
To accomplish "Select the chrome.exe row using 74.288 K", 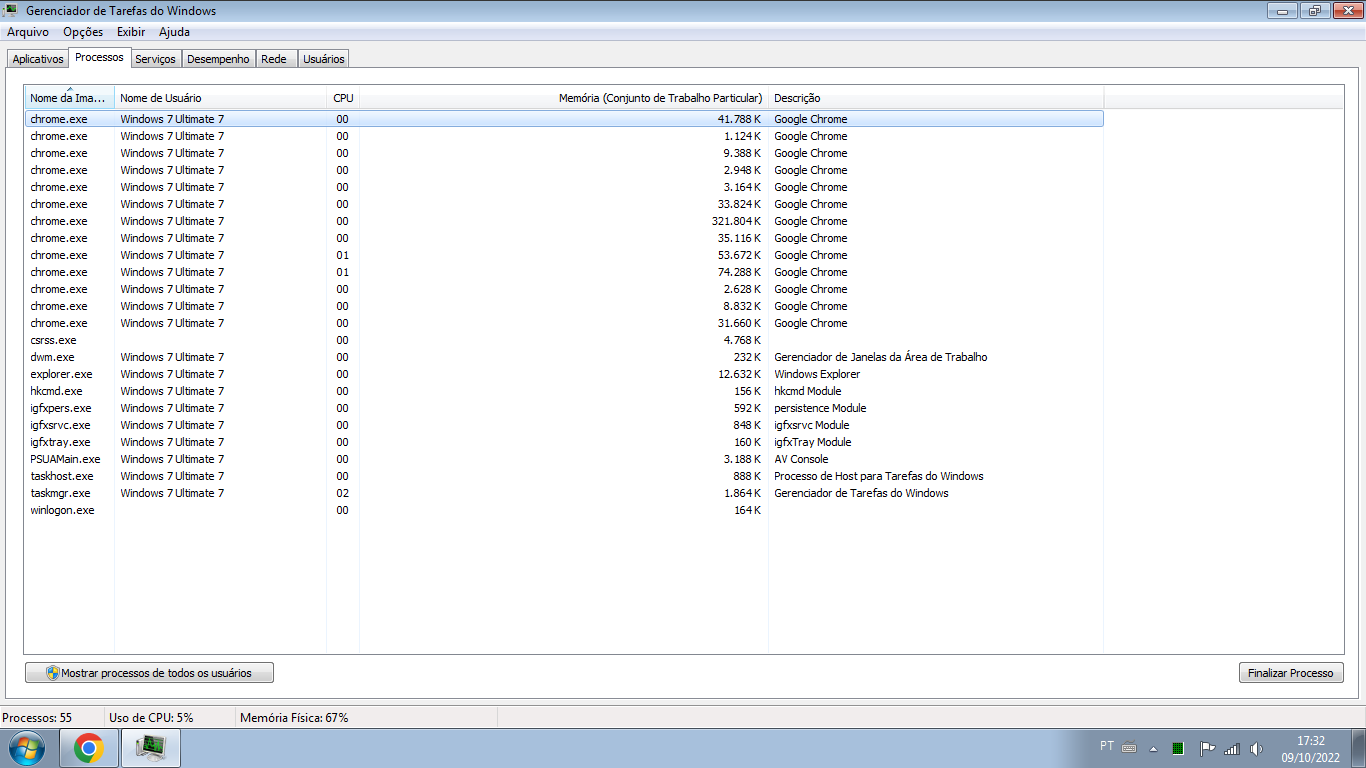I will click(564, 272).
